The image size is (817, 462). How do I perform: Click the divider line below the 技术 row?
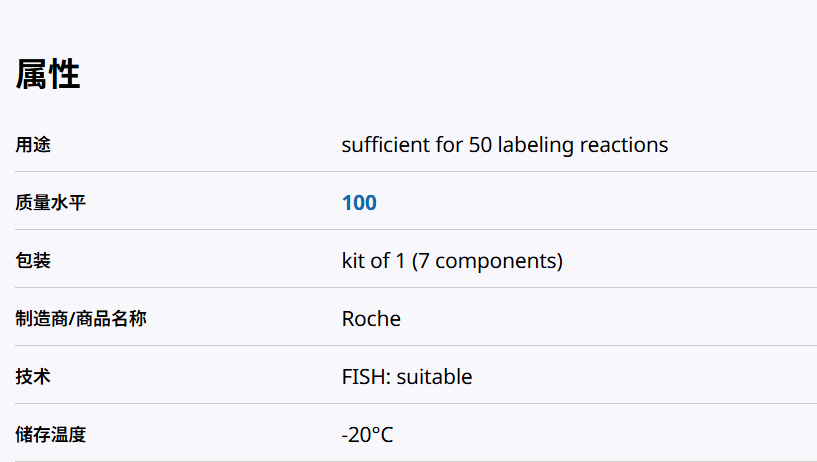408,404
